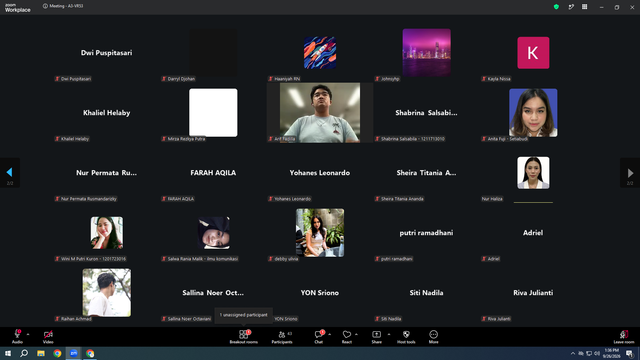This screenshot has height=360, width=640.
Task: Open the Windows Start menu
Action: pyautogui.click(x=8, y=353)
